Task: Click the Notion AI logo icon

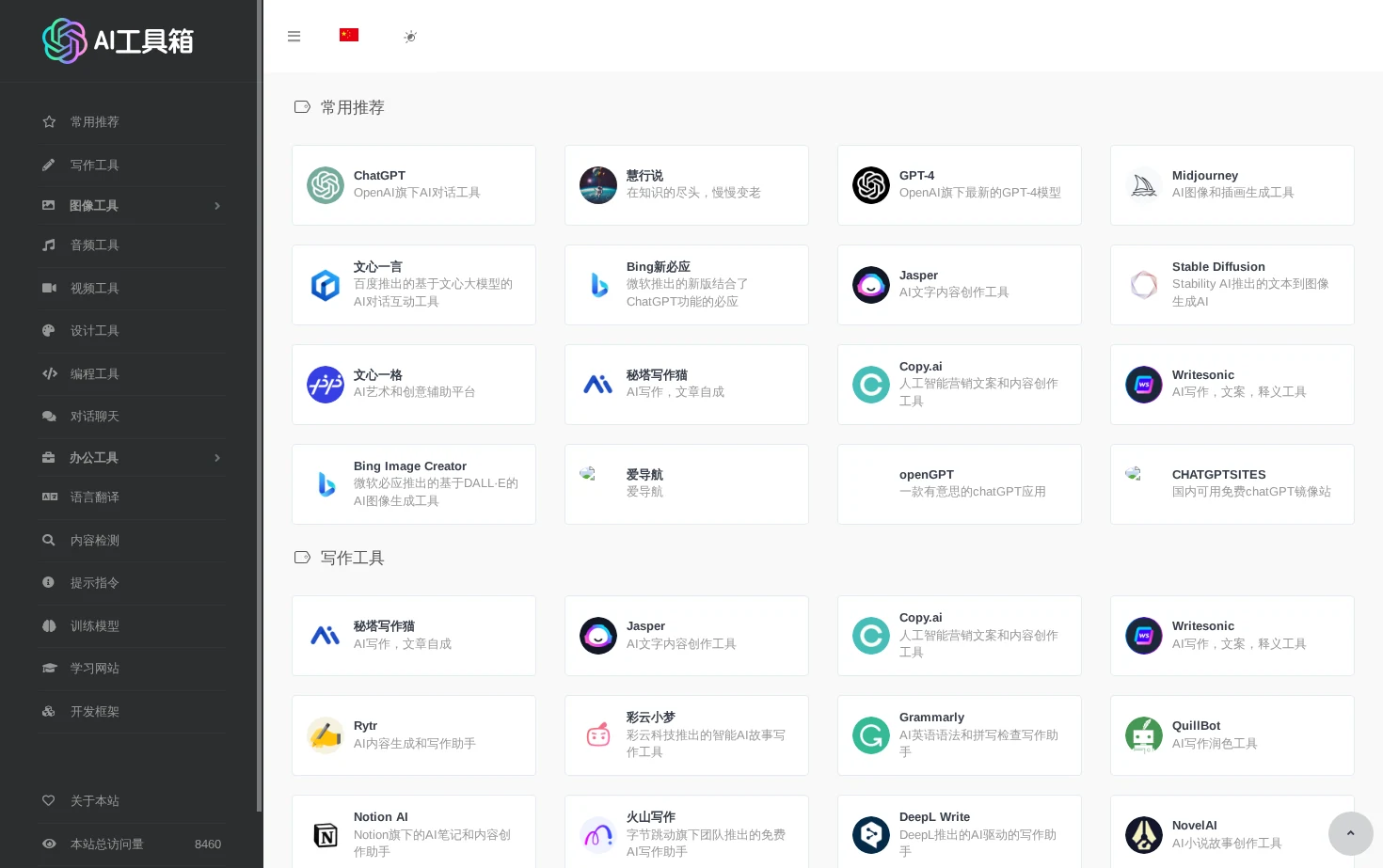Action: (x=326, y=835)
